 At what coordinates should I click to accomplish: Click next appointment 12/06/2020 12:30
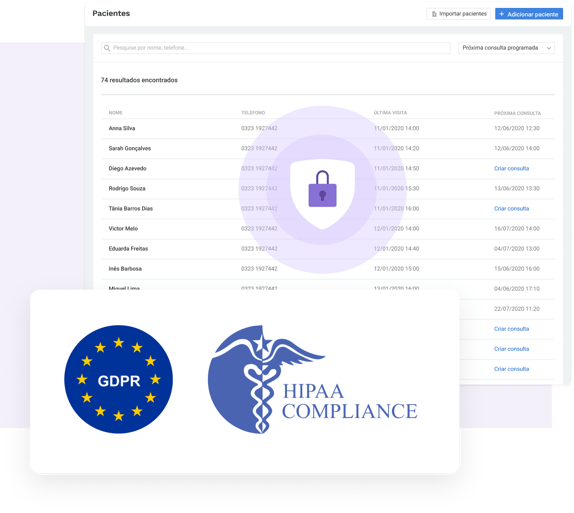pos(517,128)
